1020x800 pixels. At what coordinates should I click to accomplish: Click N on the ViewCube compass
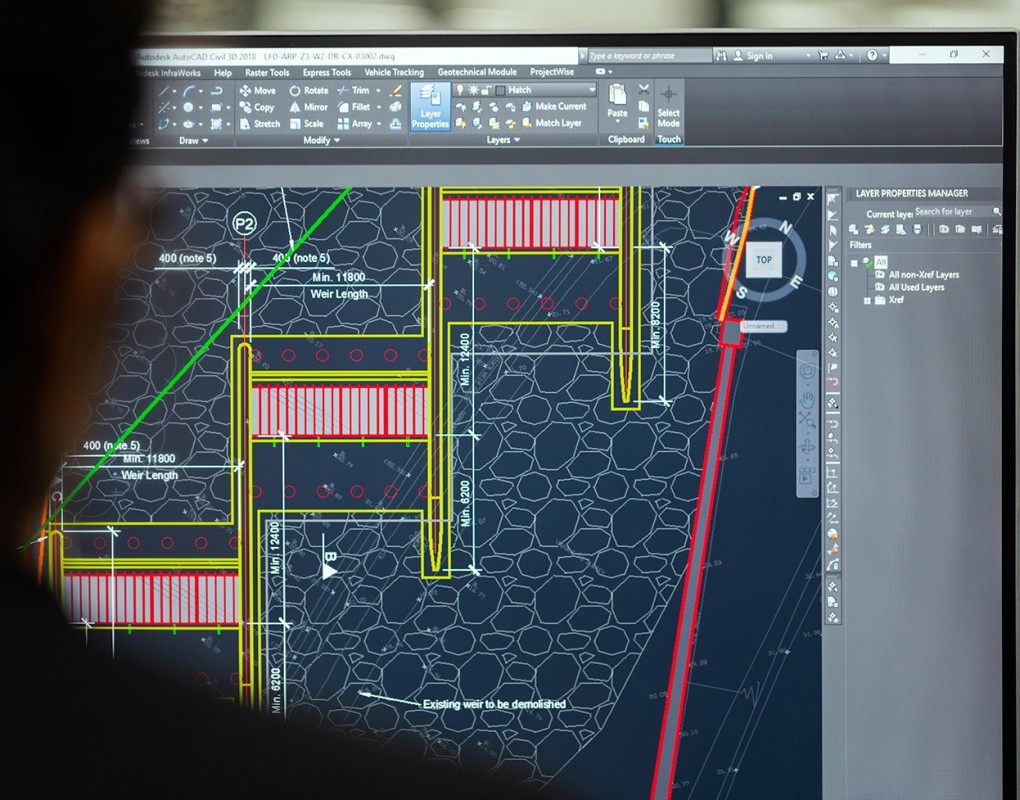[786, 228]
